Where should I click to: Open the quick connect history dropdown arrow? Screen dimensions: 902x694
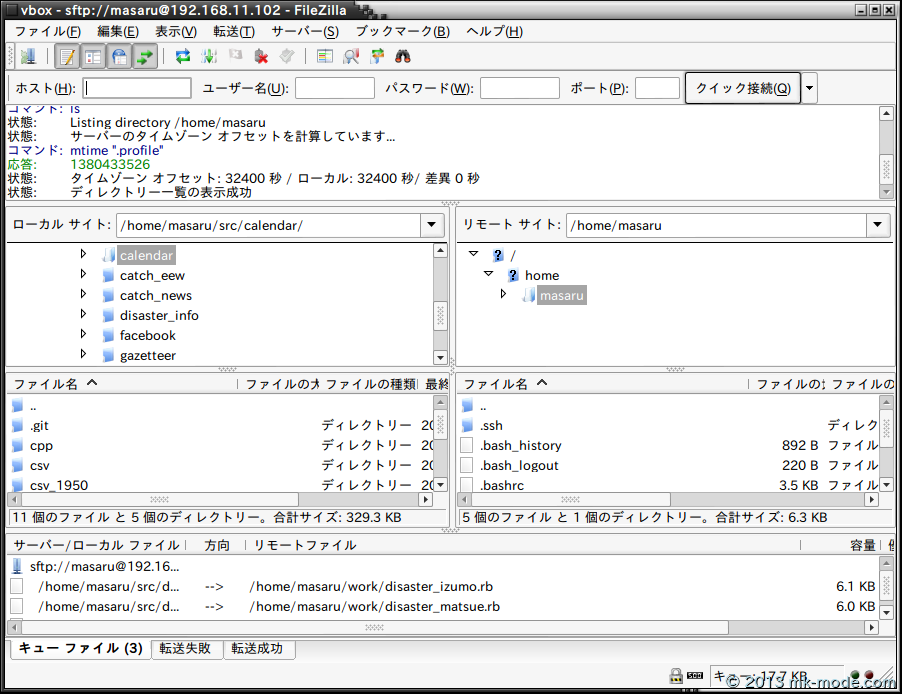[x=809, y=88]
